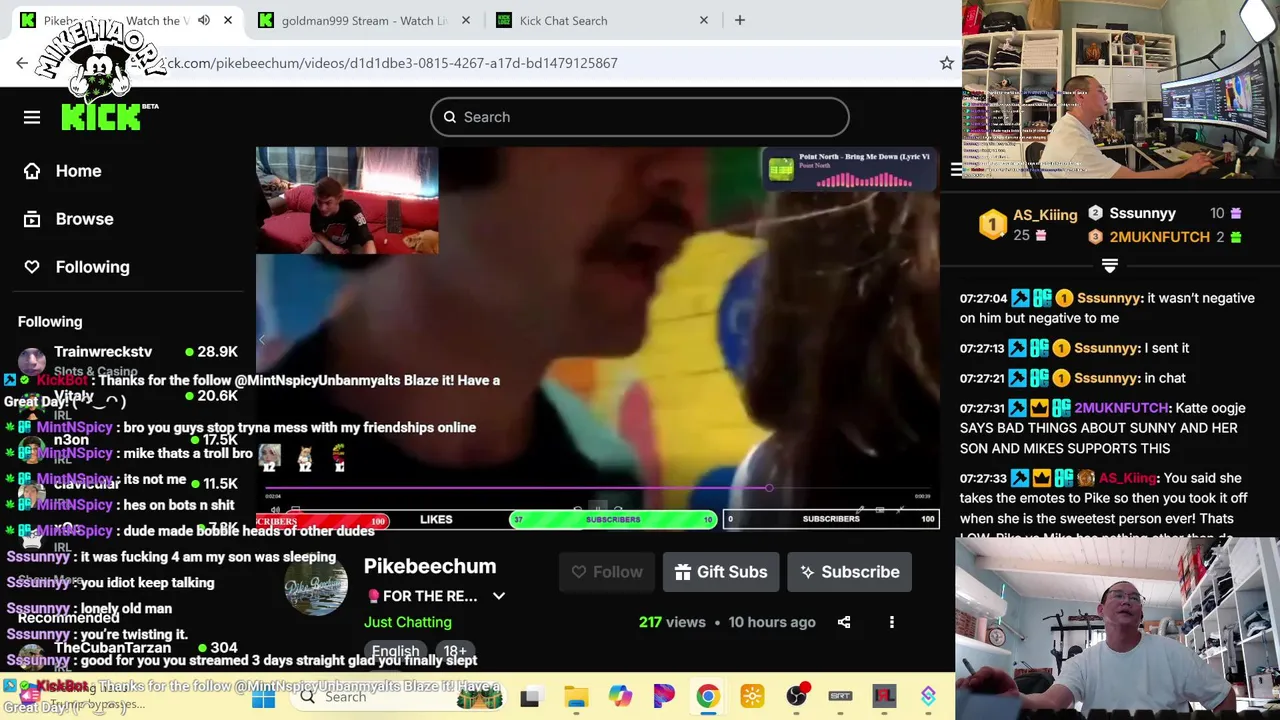Open the pink P app on taskbar

pos(664,697)
